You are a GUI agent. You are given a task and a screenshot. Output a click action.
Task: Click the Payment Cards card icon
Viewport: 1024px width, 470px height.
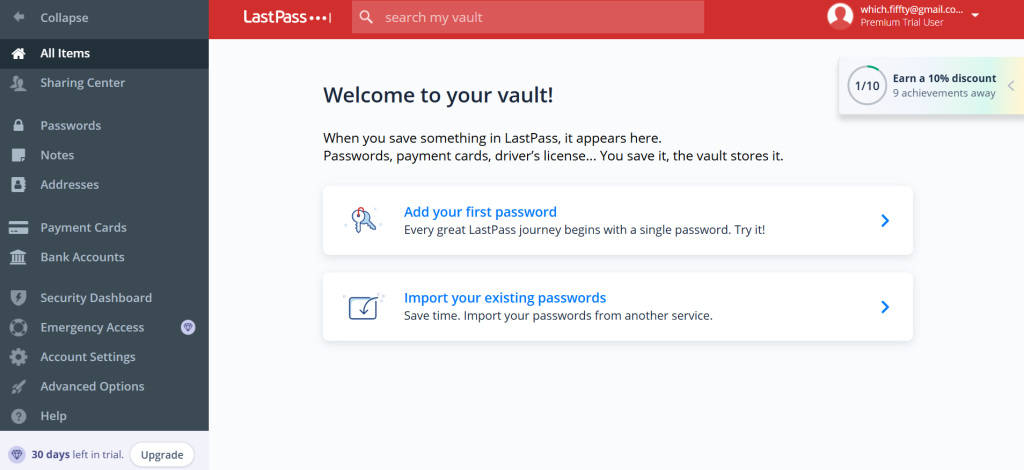(x=18, y=228)
